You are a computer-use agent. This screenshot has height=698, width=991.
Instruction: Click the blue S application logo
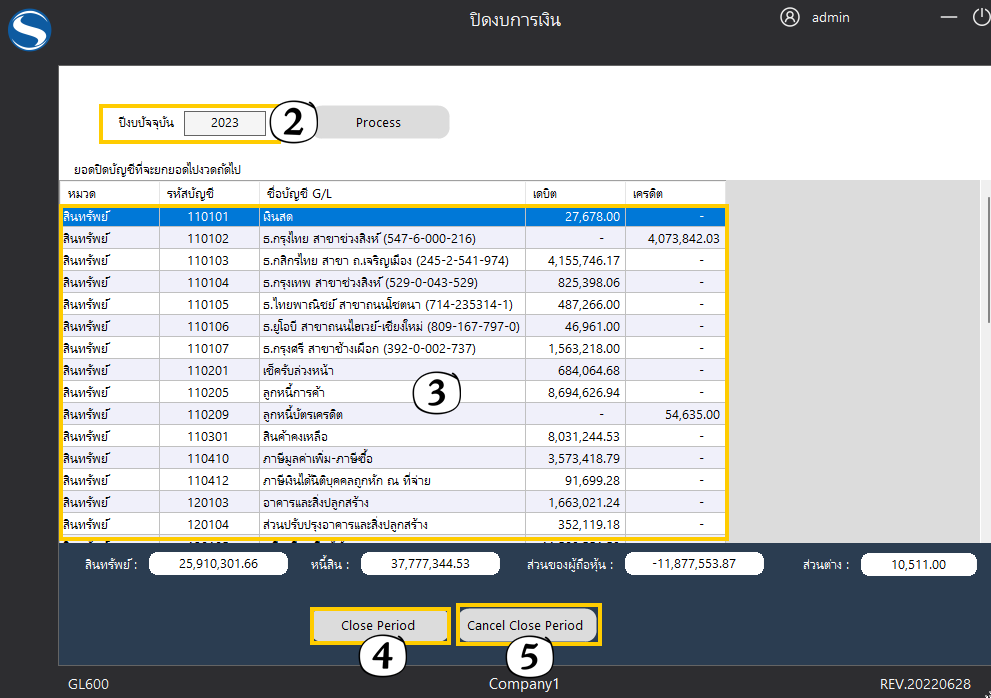29,30
